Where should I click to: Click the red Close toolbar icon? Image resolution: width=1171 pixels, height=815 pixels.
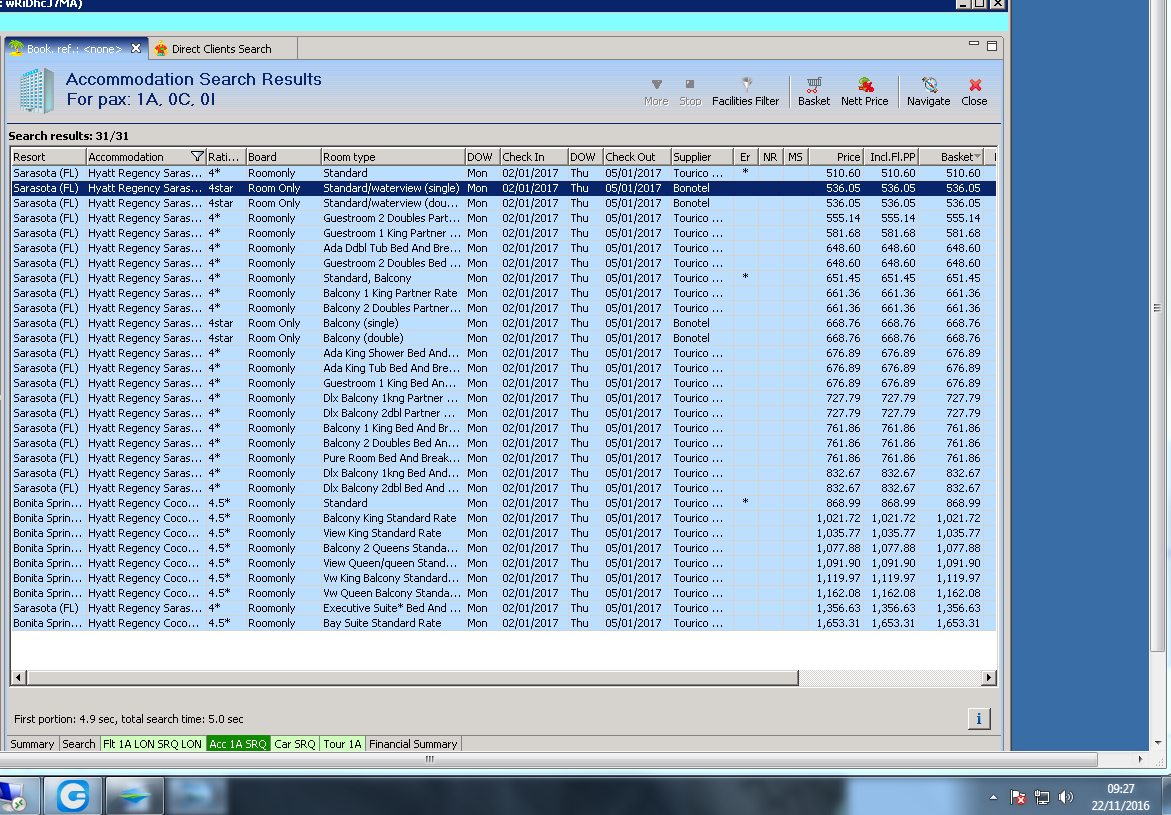(x=974, y=92)
